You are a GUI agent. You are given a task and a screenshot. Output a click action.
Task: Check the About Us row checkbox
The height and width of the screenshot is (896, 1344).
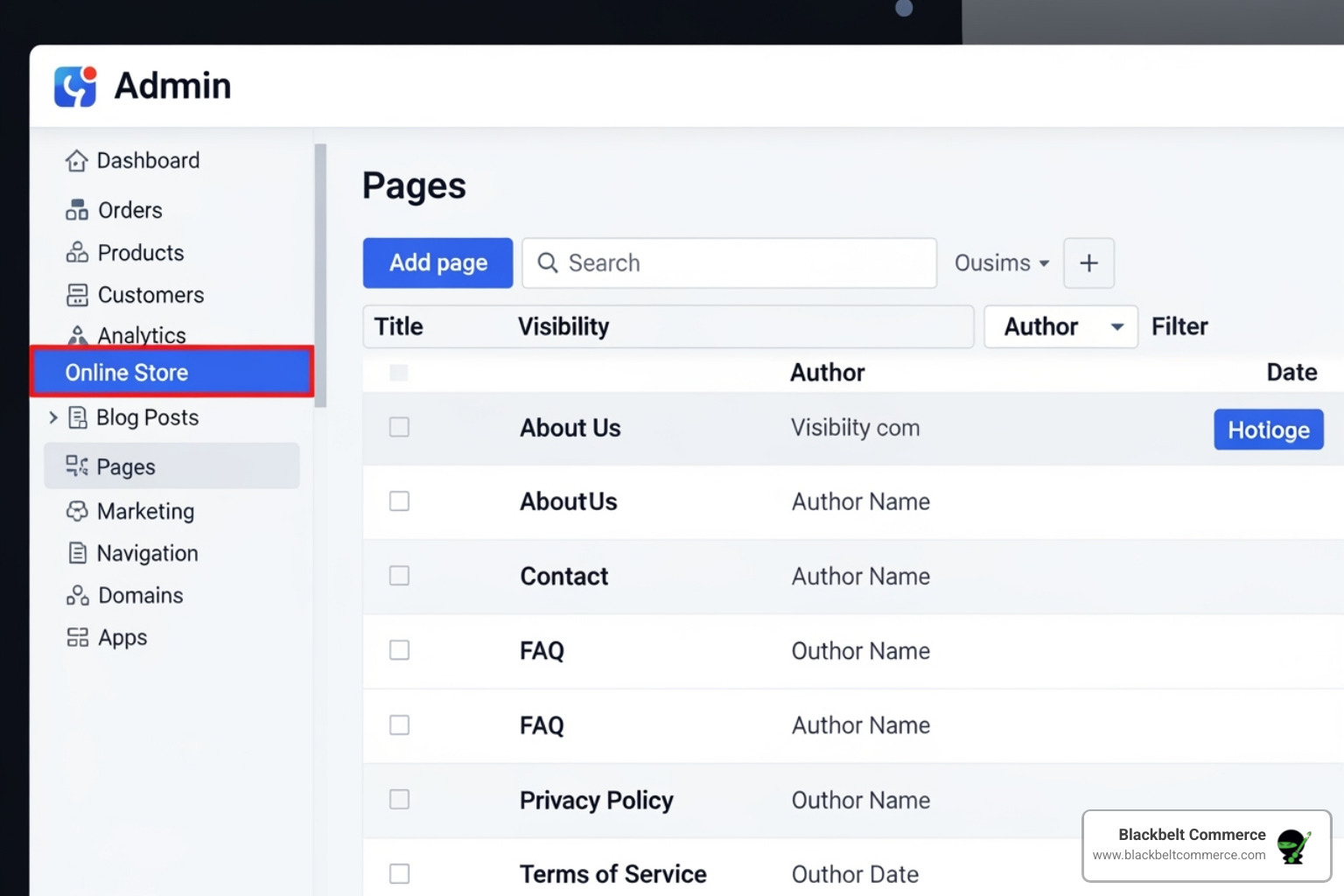point(399,427)
